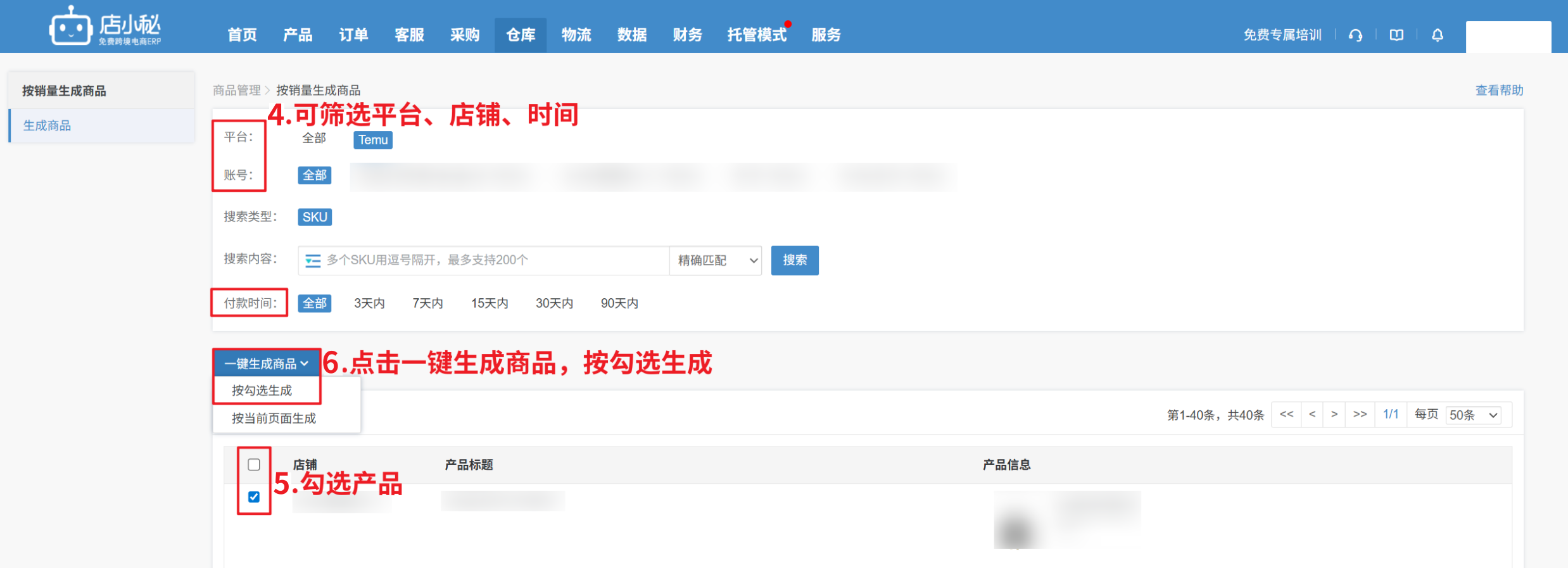Open notifications bell icon
1568x568 pixels.
pyautogui.click(x=1438, y=35)
